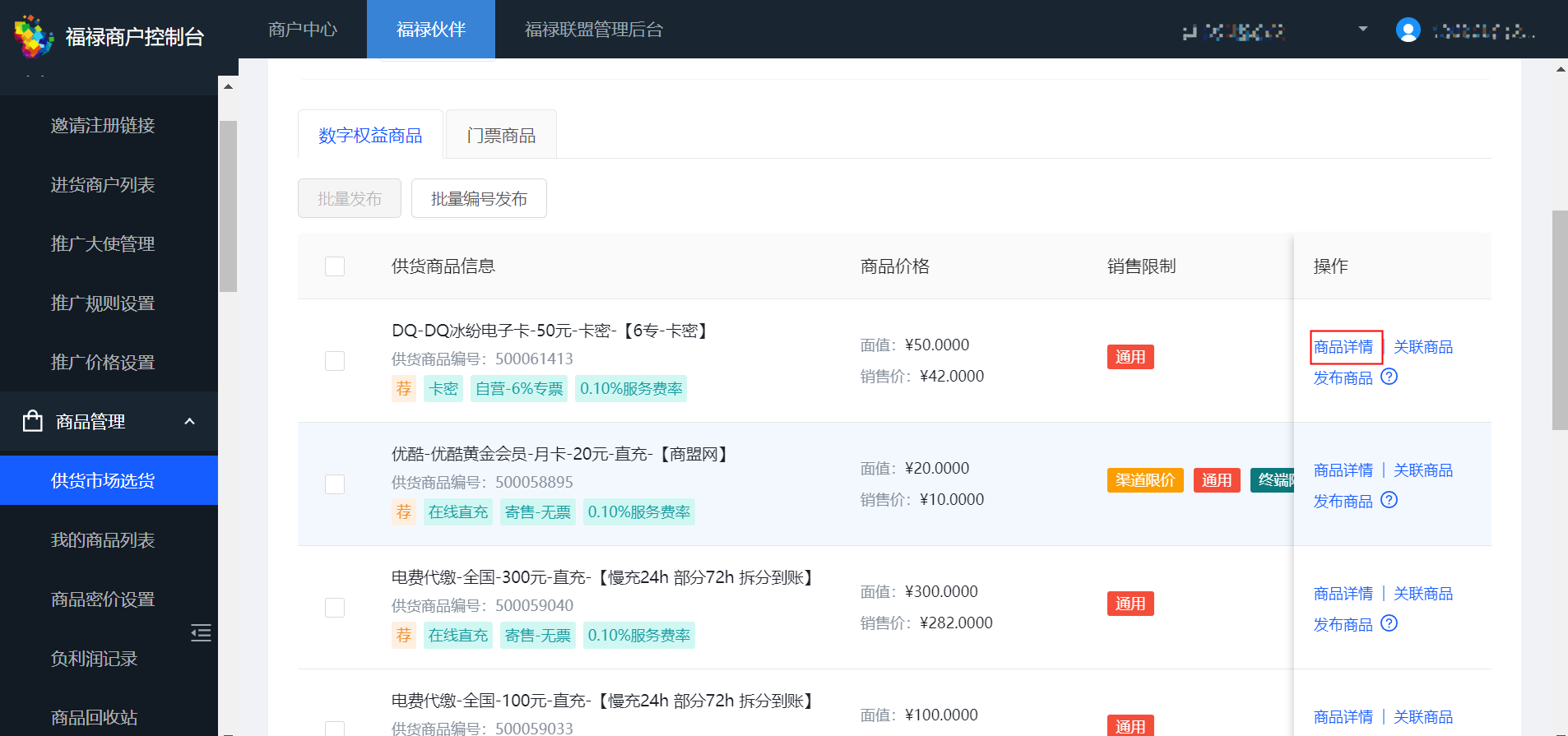
Task: Click the 供货商品信息 column header
Action: tap(443, 266)
